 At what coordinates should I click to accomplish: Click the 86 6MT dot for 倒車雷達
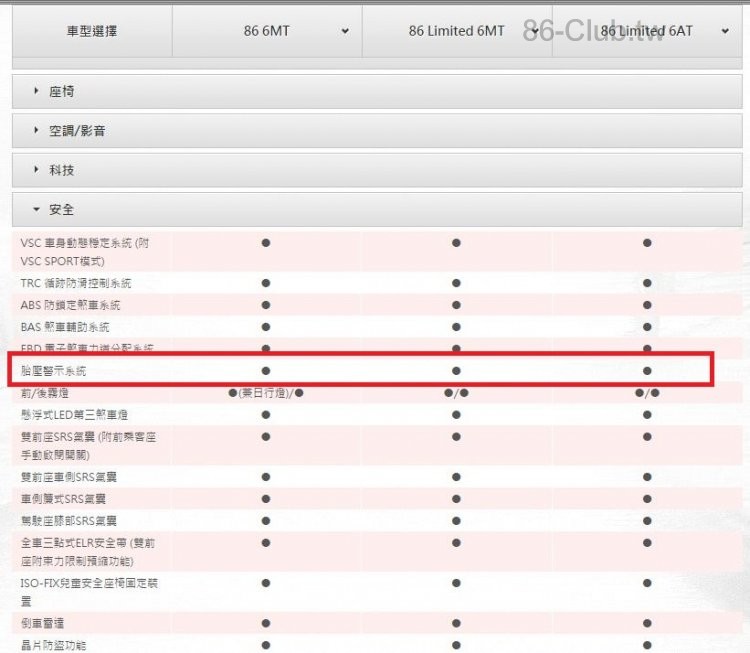[x=266, y=623]
